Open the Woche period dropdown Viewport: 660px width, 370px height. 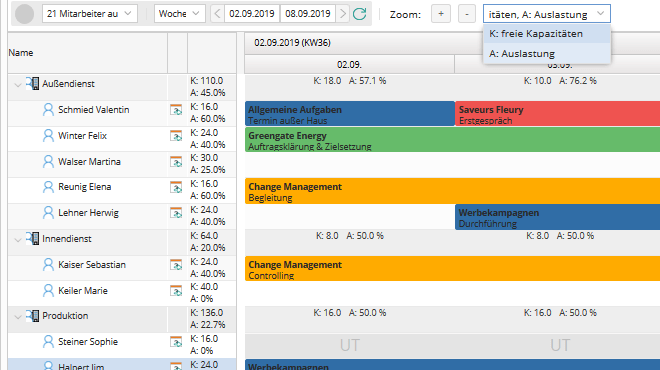[x=180, y=14]
